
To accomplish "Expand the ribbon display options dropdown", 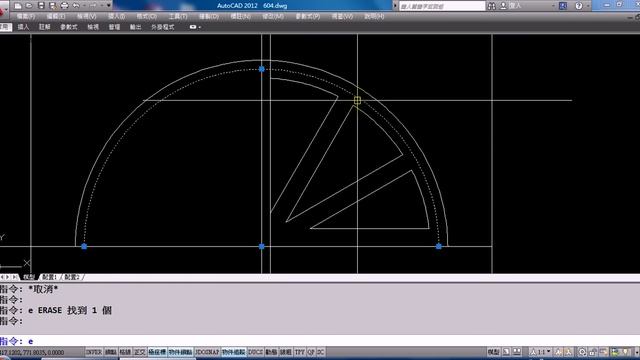I will pos(200,27).
